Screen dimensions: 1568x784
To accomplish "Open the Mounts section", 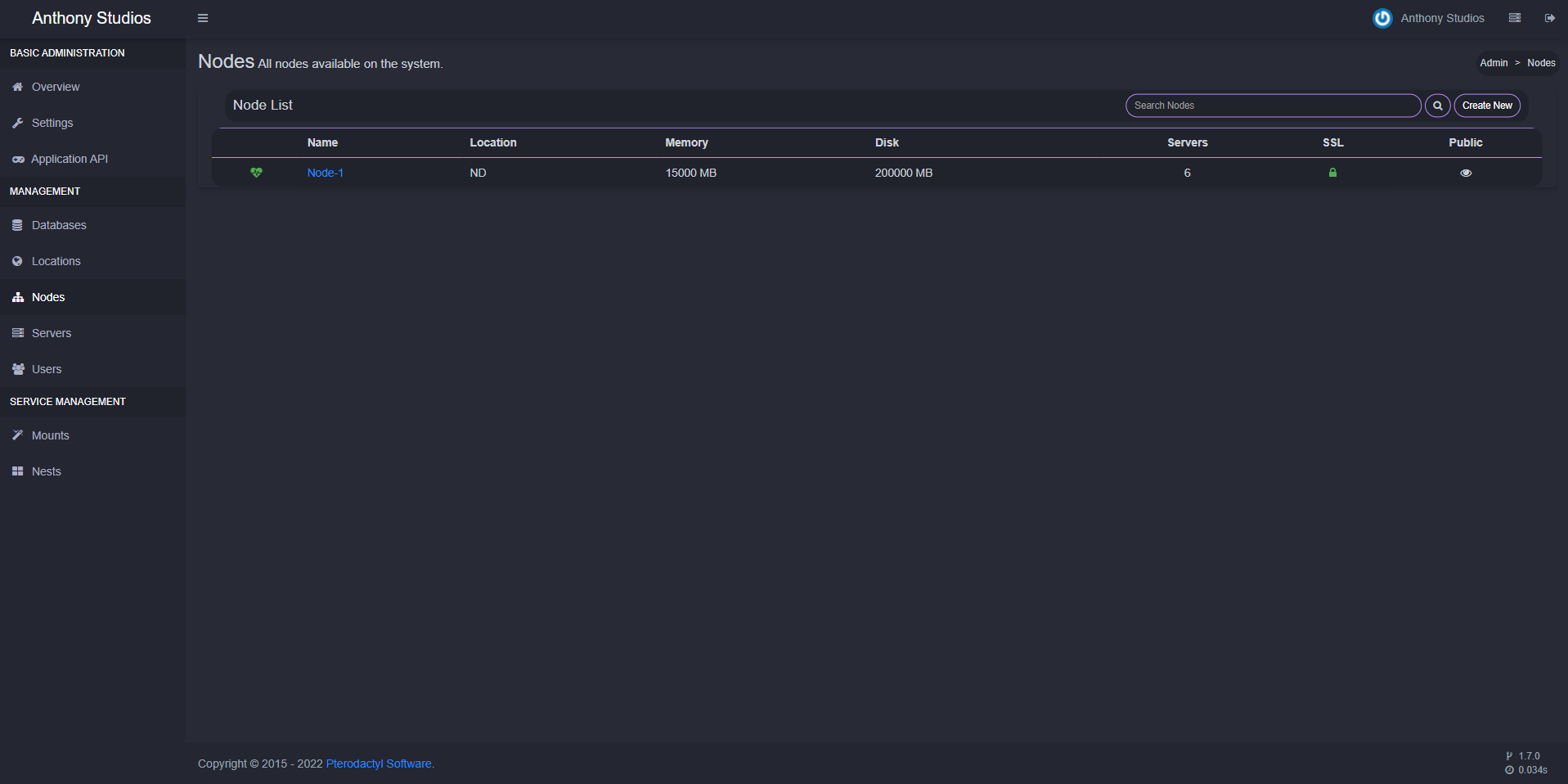I will [x=92, y=435].
